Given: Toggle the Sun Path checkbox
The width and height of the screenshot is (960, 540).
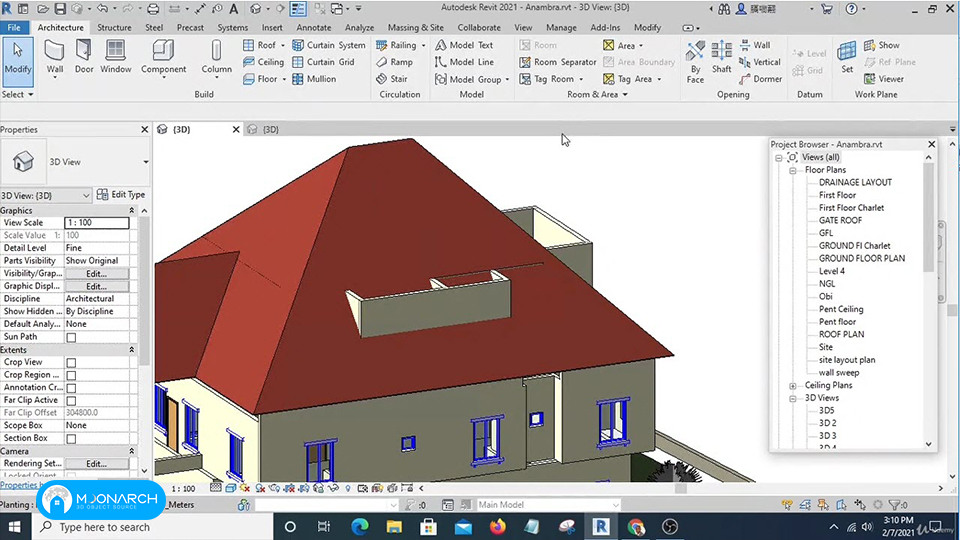Looking at the screenshot, I should (x=71, y=337).
